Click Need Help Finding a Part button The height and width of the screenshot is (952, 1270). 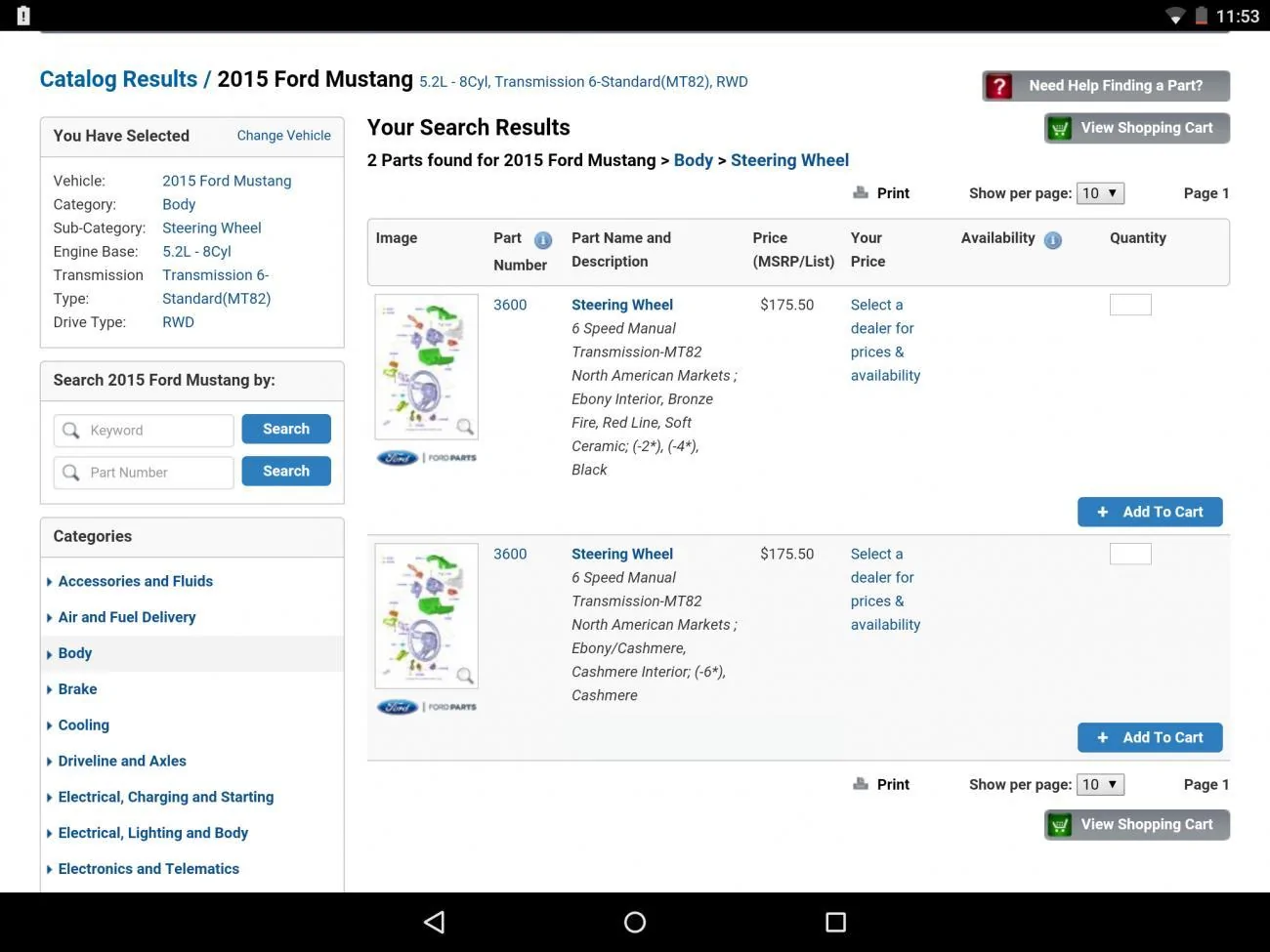click(x=1106, y=86)
